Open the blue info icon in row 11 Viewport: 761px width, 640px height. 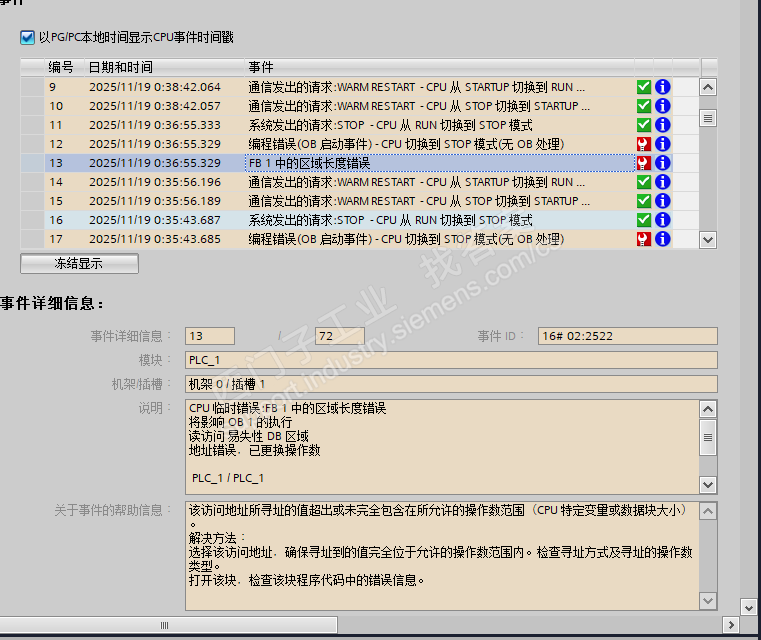662,125
